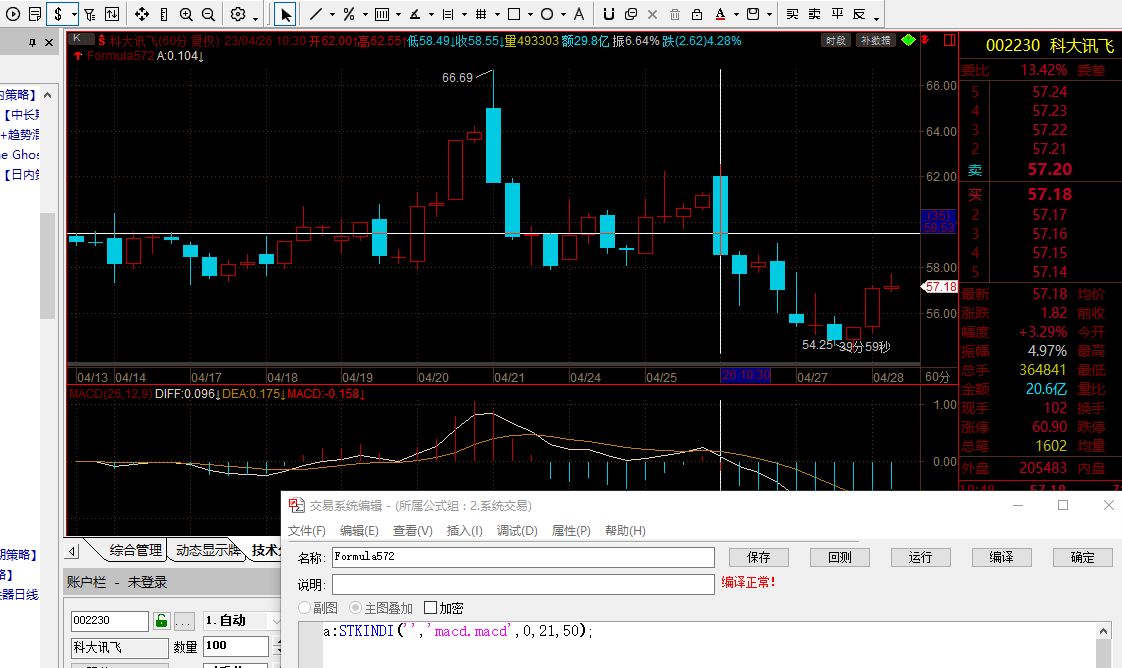Enable the 加密 encryption checkbox
1122x668 pixels.
(x=430, y=608)
